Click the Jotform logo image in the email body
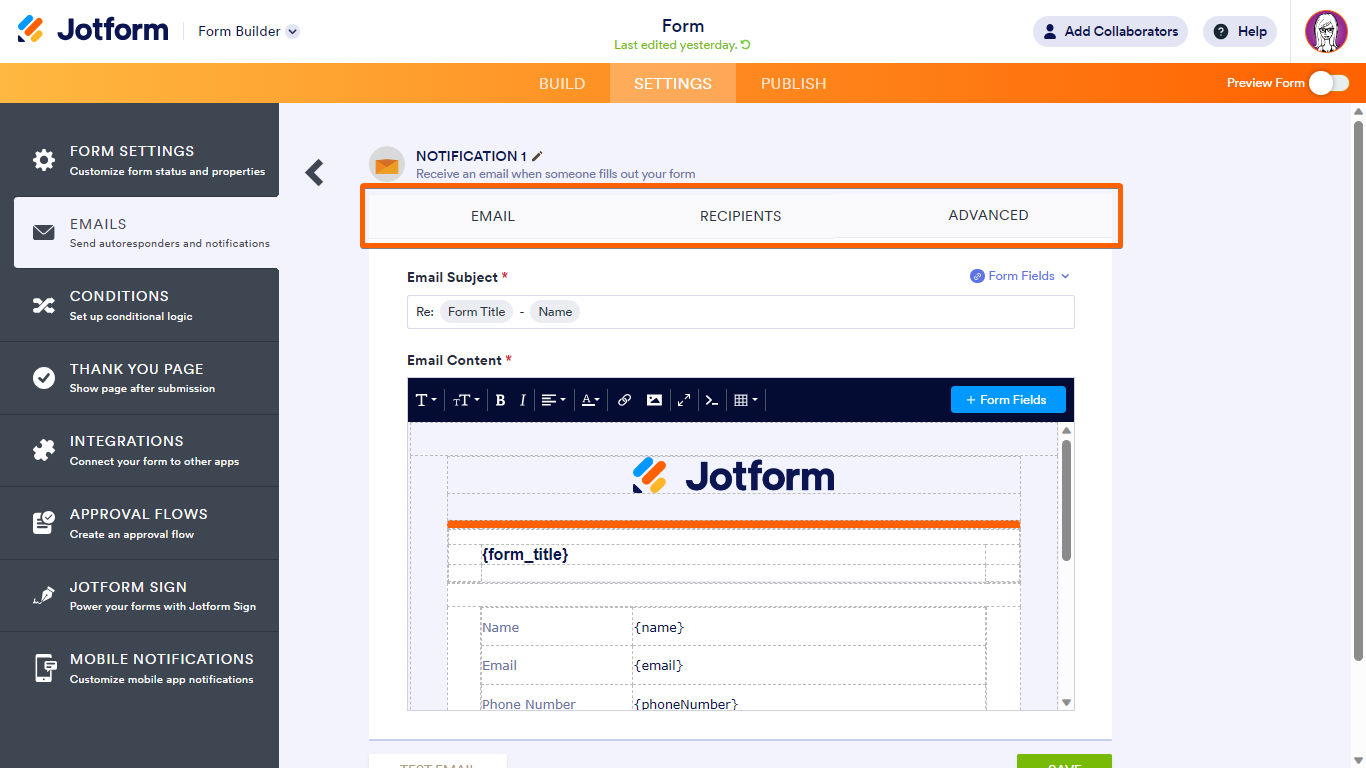 [x=734, y=476]
